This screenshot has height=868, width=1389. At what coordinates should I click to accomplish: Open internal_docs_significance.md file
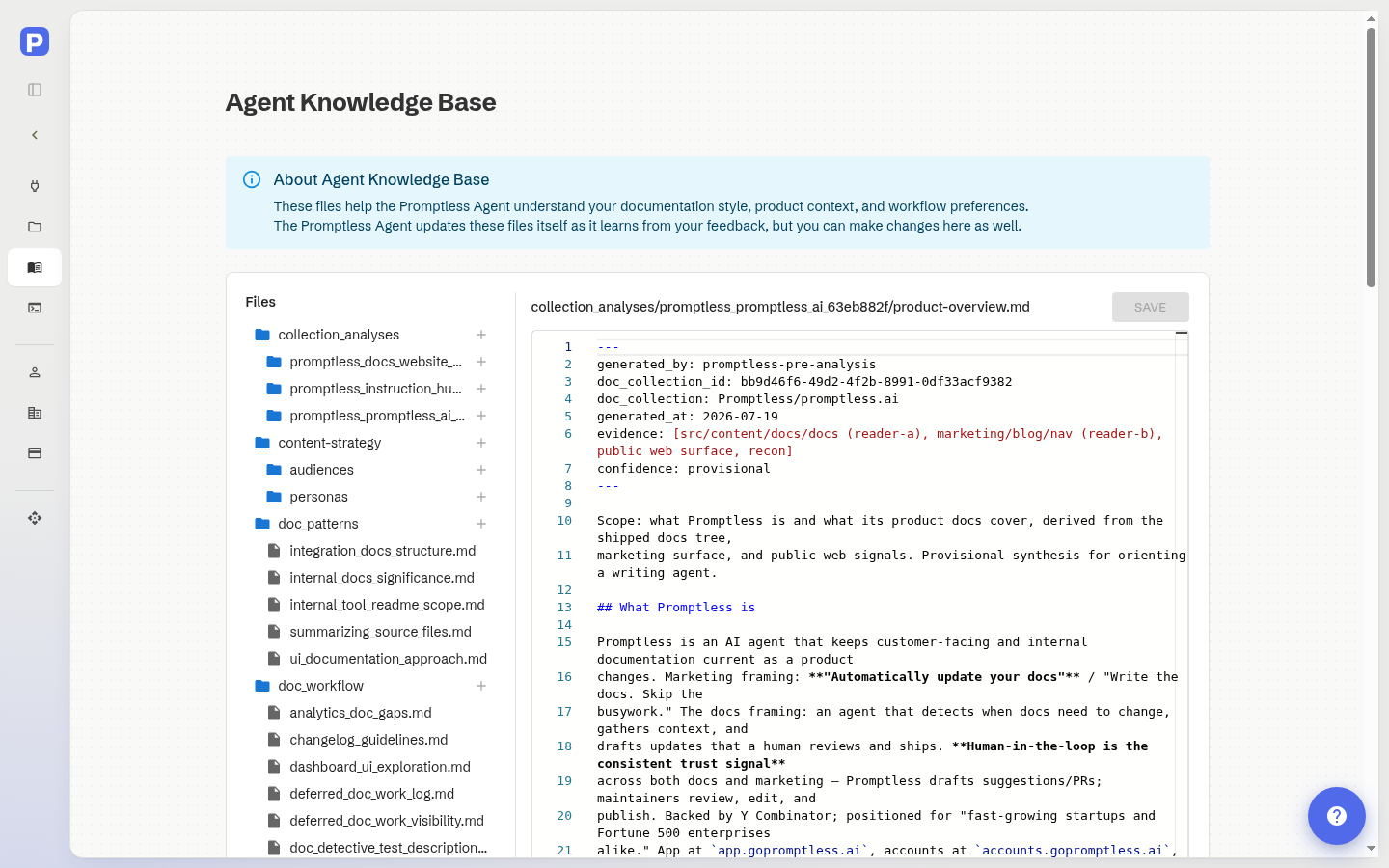coord(382,578)
